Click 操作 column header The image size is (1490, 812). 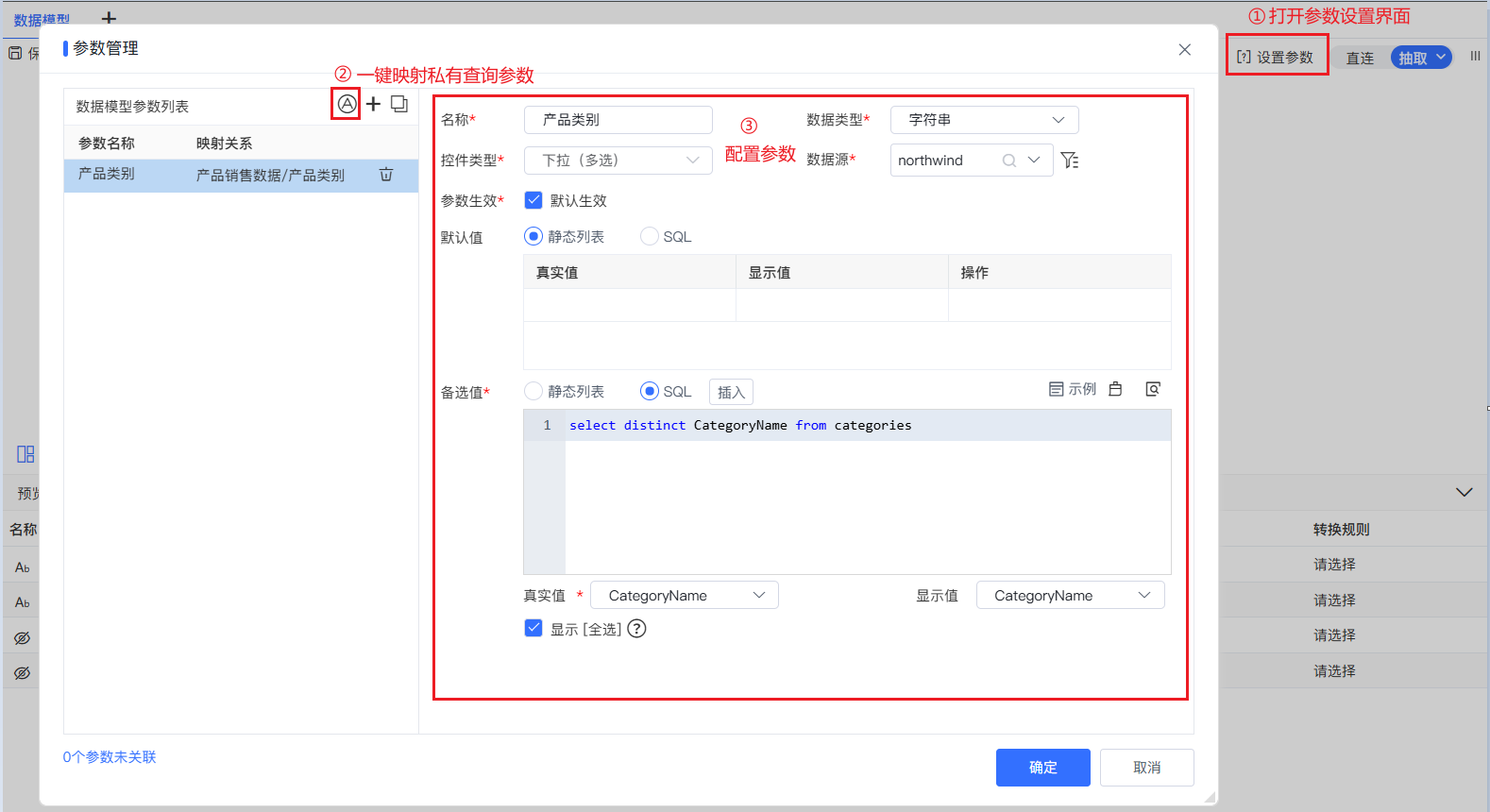tap(974, 273)
